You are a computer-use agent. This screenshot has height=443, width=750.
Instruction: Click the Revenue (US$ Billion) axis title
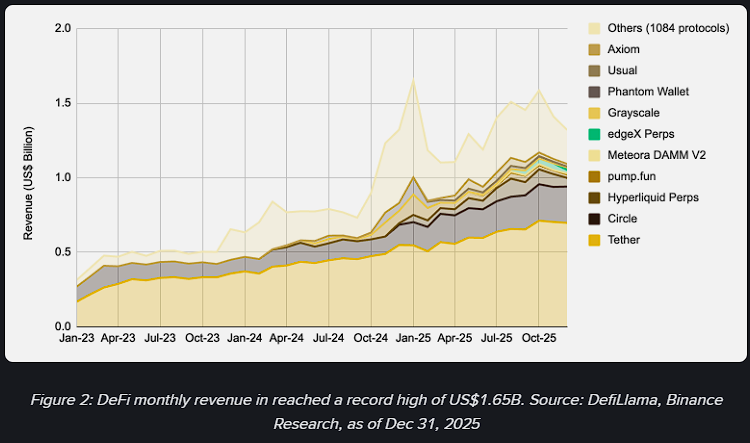point(31,177)
